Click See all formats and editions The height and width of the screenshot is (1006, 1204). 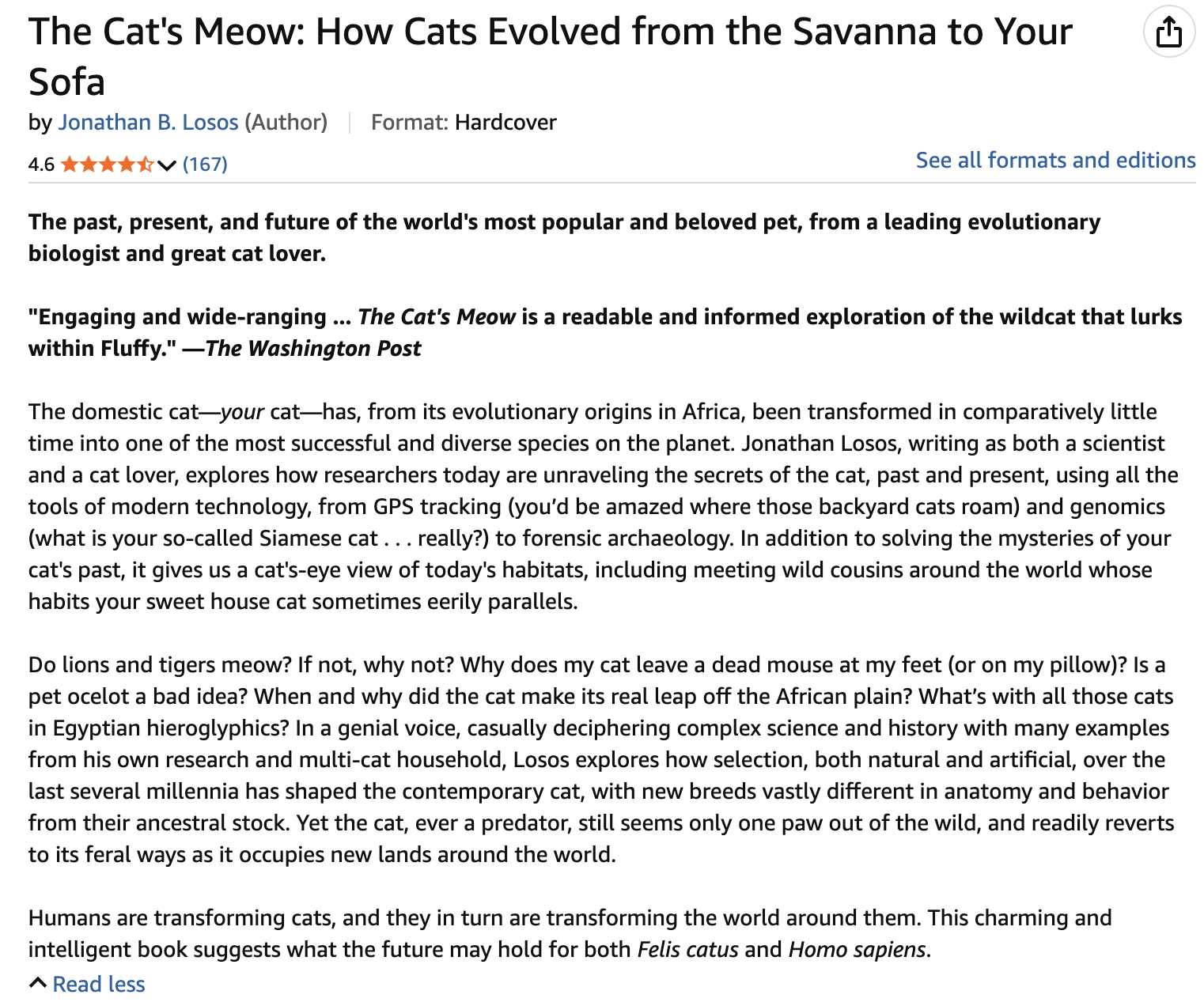[x=1055, y=160]
